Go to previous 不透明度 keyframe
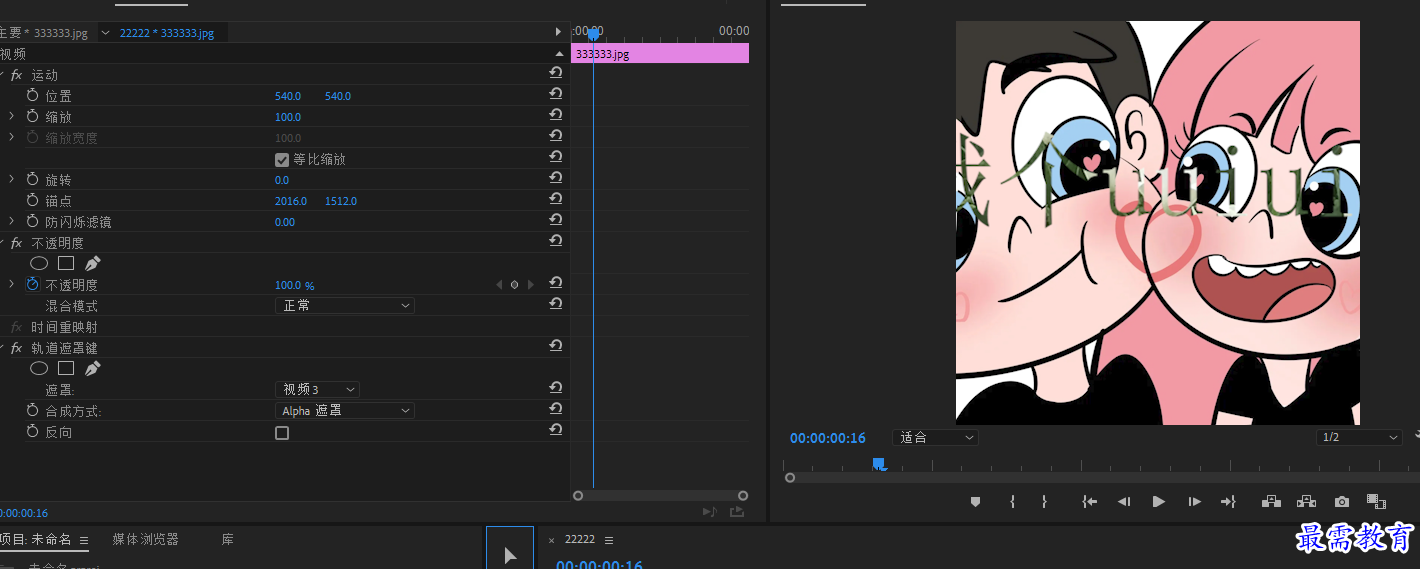Screen dimensions: 1420x569 (x=499, y=285)
